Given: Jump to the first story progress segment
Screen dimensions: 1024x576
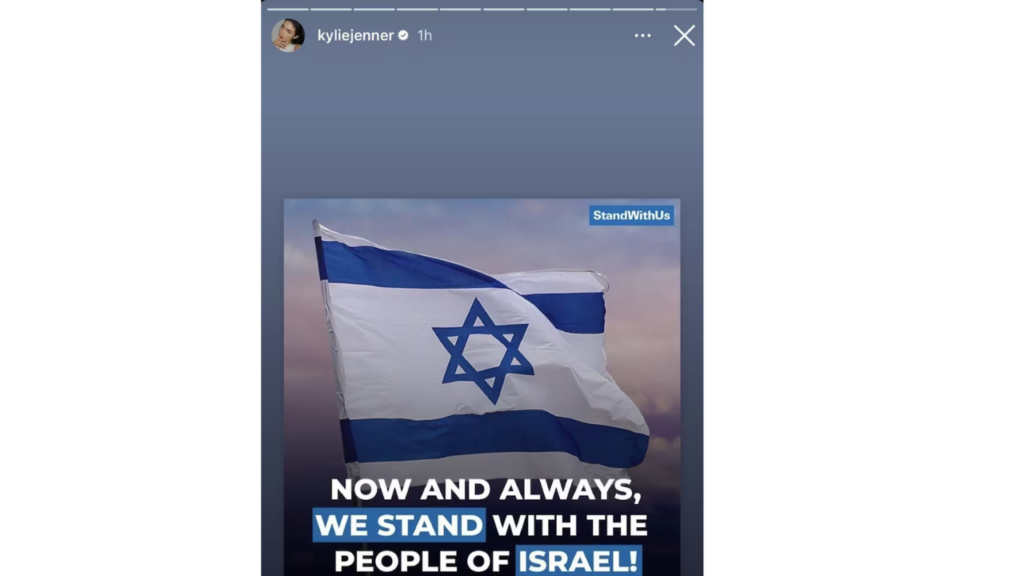Looking at the screenshot, I should click(287, 9).
